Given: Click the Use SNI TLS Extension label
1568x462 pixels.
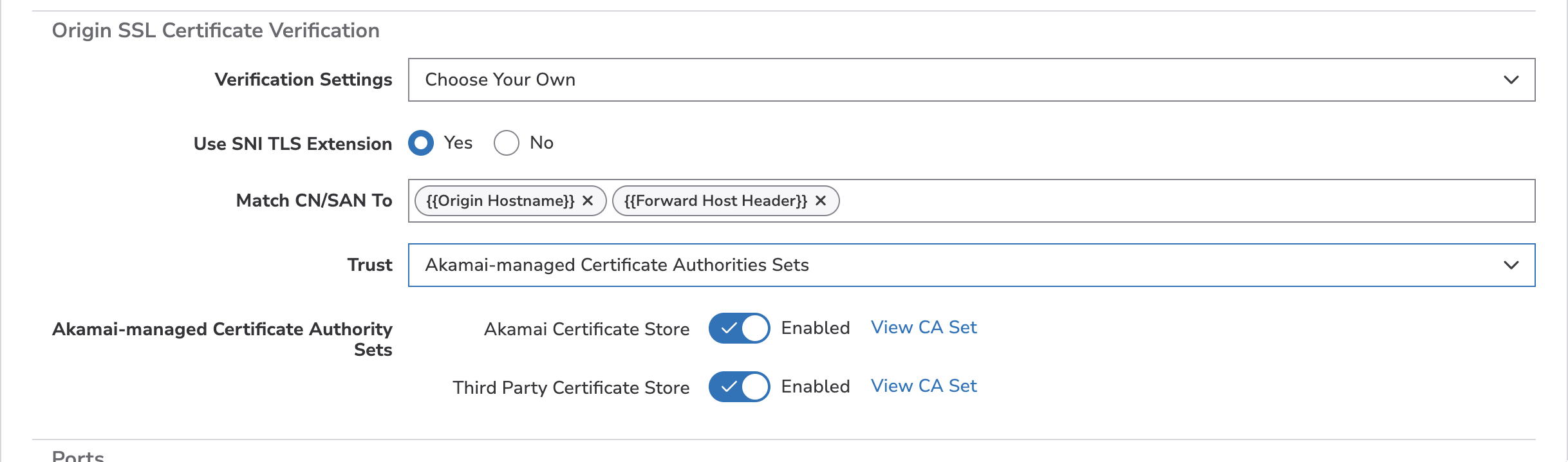Looking at the screenshot, I should click(x=293, y=143).
